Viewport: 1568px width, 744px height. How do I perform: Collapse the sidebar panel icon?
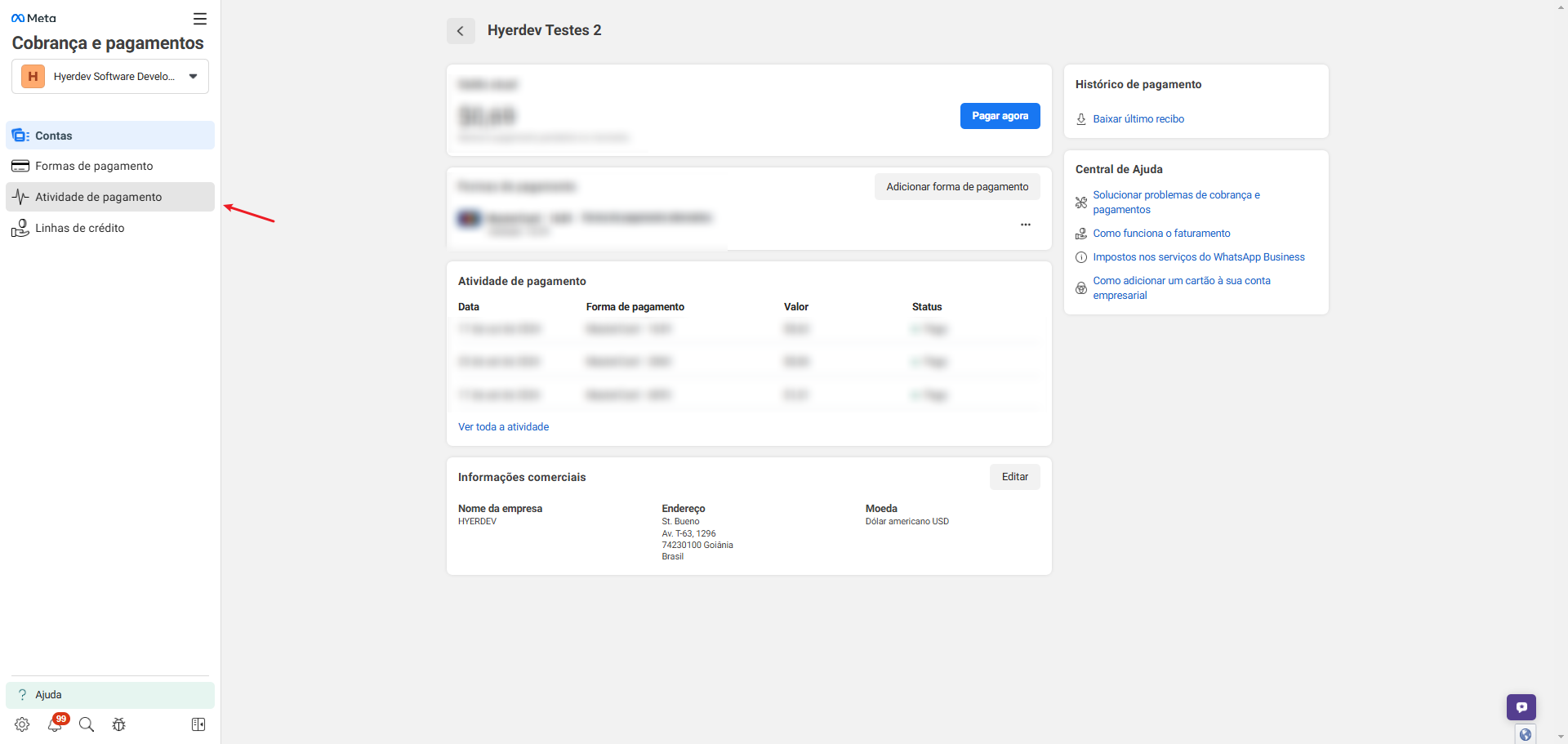click(x=198, y=724)
